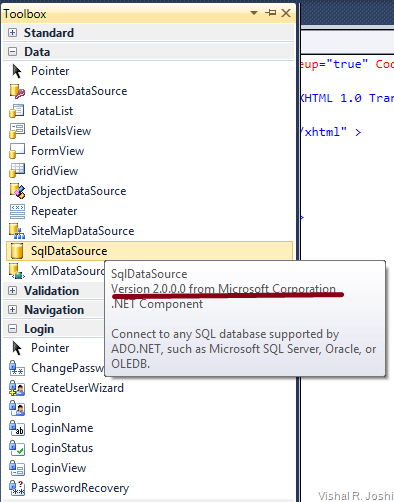Click the LoginView control icon
The image size is (394, 502).
tap(17, 468)
